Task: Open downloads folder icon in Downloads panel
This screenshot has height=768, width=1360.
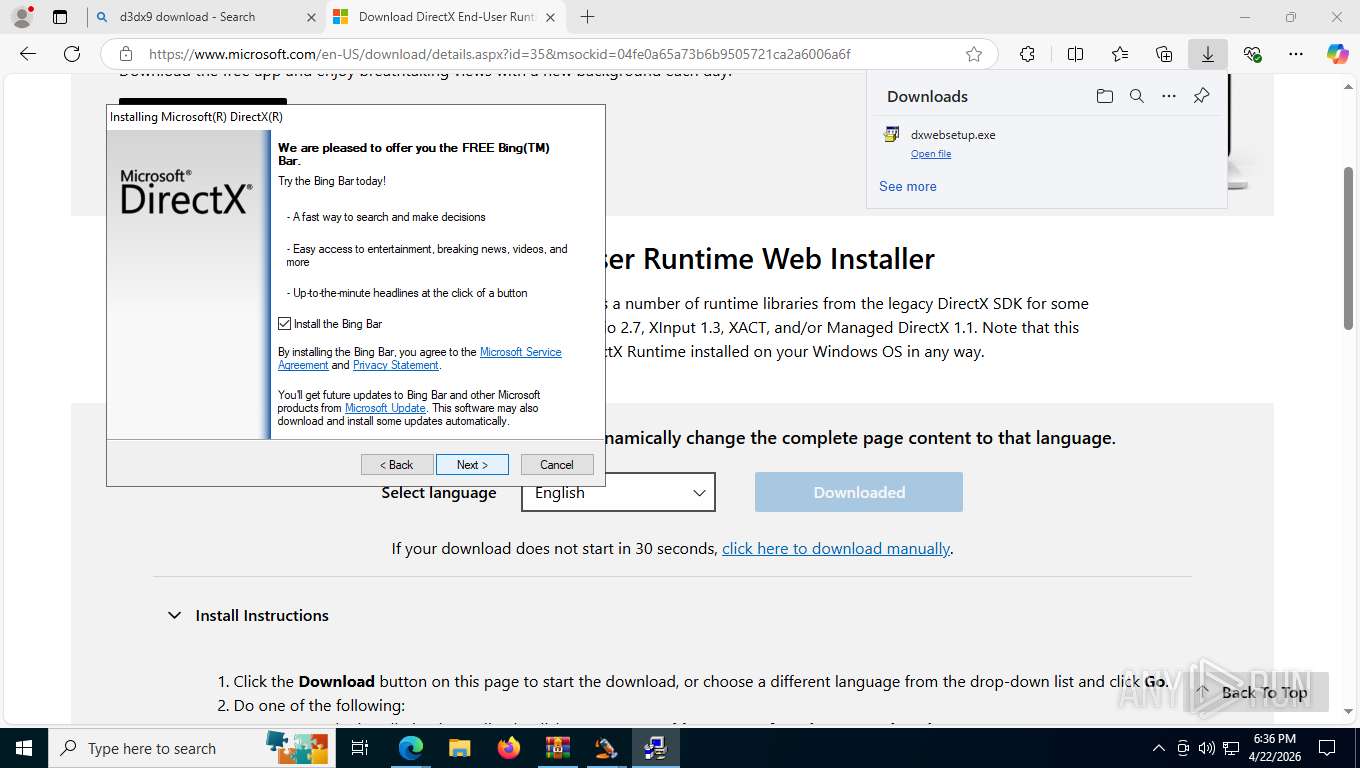Action: 1104,96
